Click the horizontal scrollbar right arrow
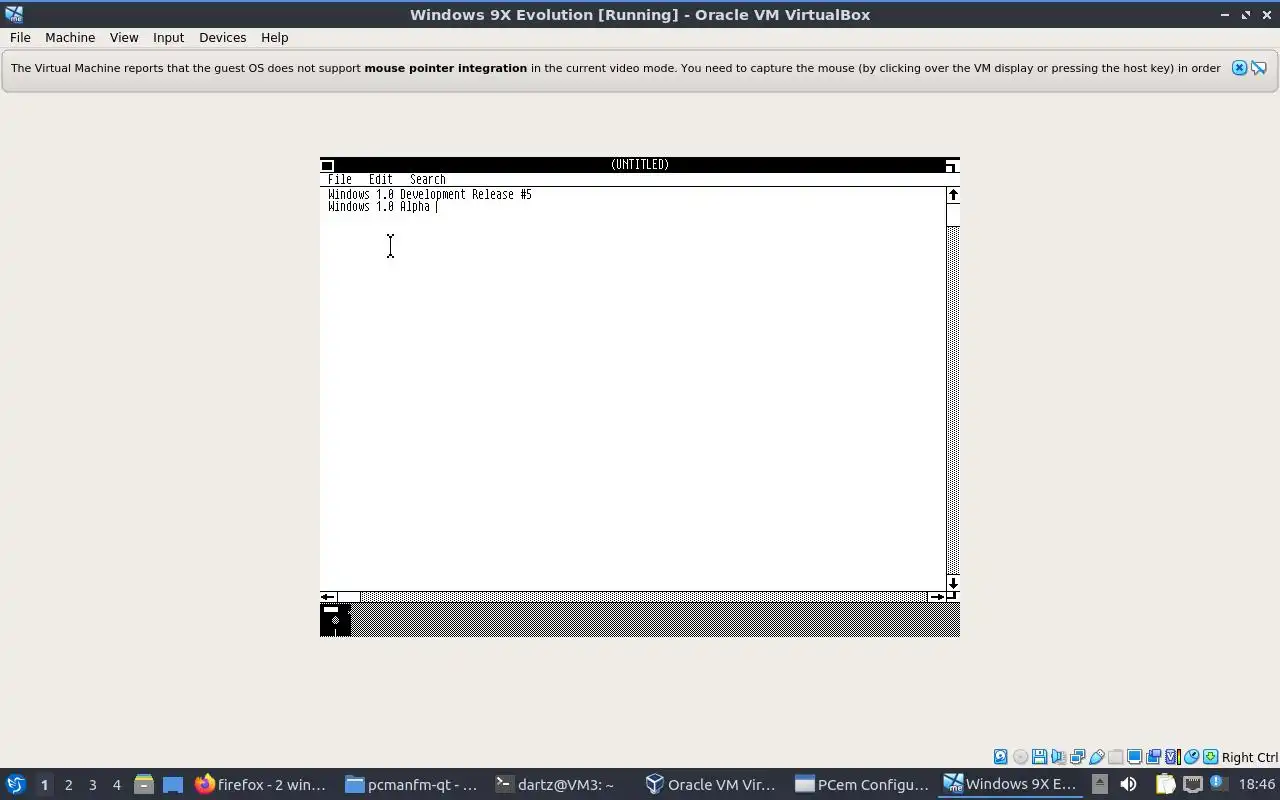The height and width of the screenshot is (800, 1280). 936,597
